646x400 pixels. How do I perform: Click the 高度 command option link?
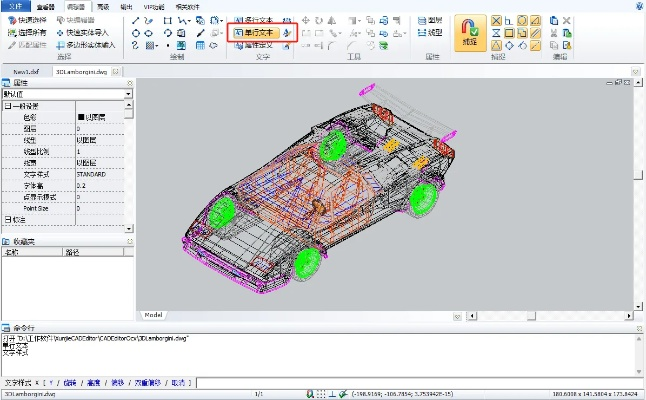pos(92,383)
